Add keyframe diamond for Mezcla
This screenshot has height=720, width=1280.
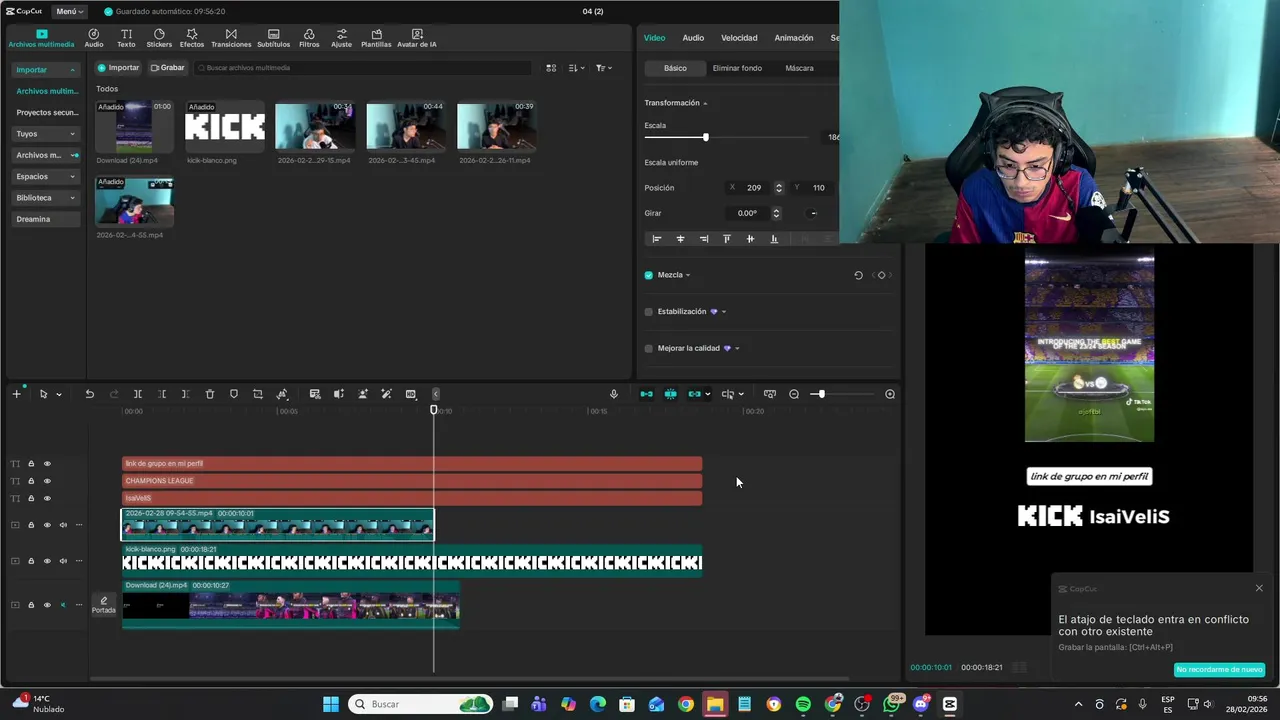coord(881,275)
